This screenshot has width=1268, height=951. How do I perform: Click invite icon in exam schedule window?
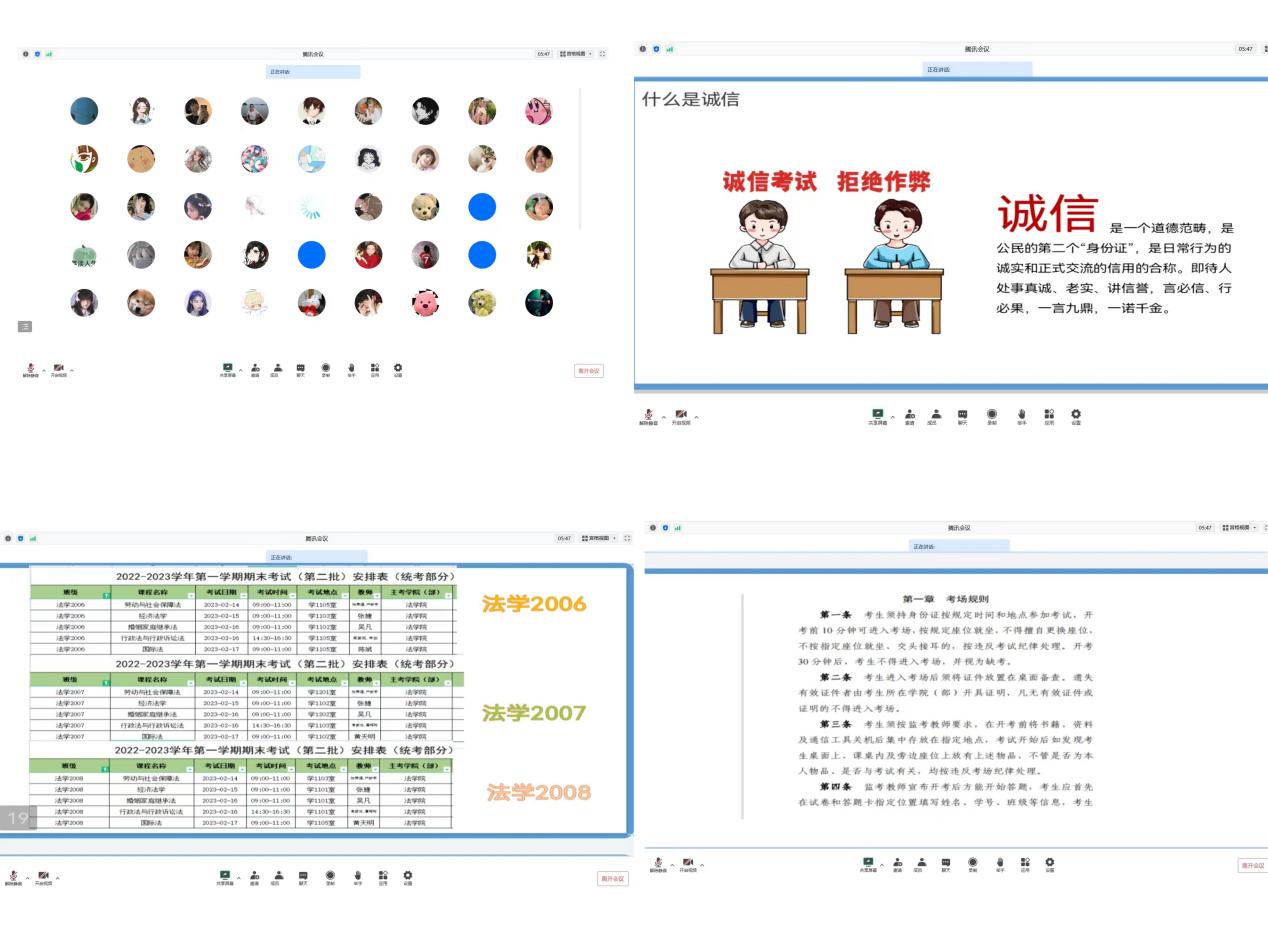[254, 876]
